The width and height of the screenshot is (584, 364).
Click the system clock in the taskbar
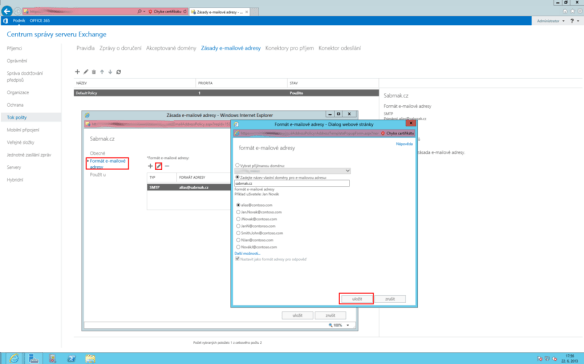[x=570, y=358]
